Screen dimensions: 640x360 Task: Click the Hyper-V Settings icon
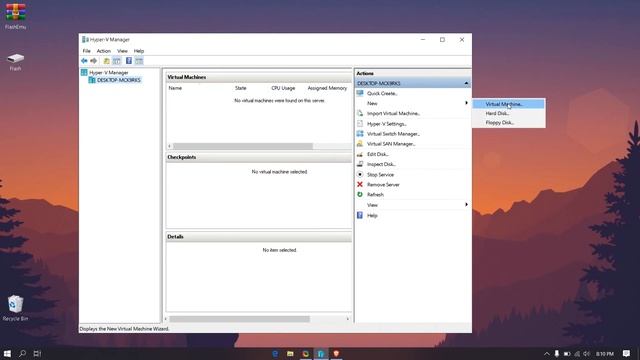click(360, 123)
